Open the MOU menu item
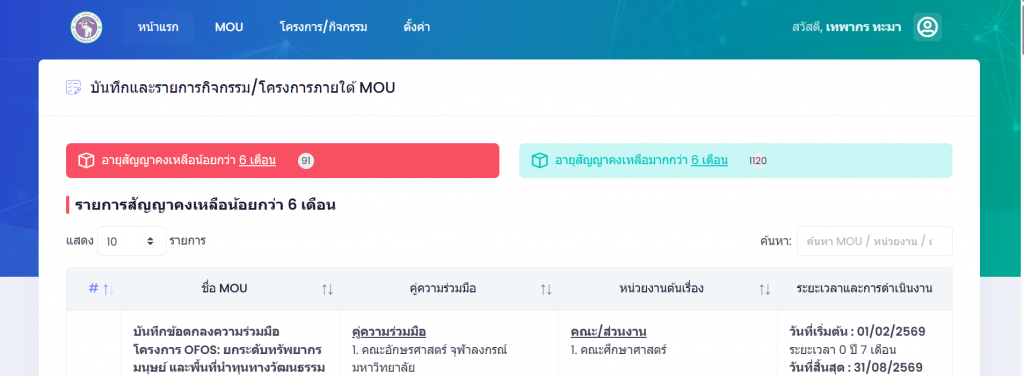The height and width of the screenshot is (376, 1024). click(x=229, y=27)
